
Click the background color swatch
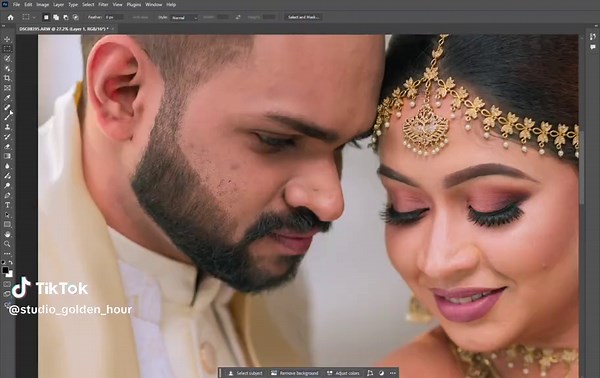(10, 274)
